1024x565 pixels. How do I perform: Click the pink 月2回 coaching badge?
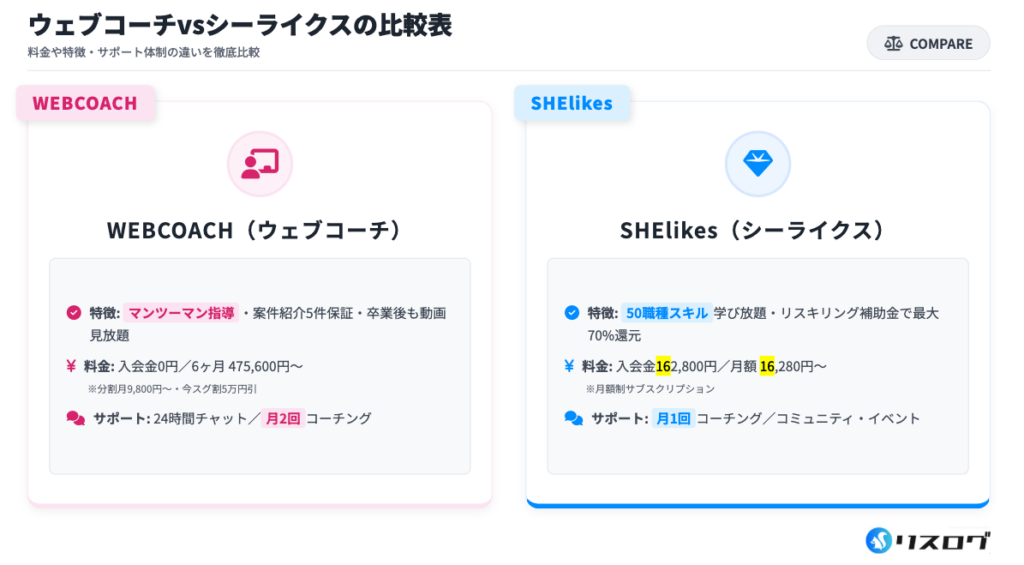pyautogui.click(x=281, y=418)
